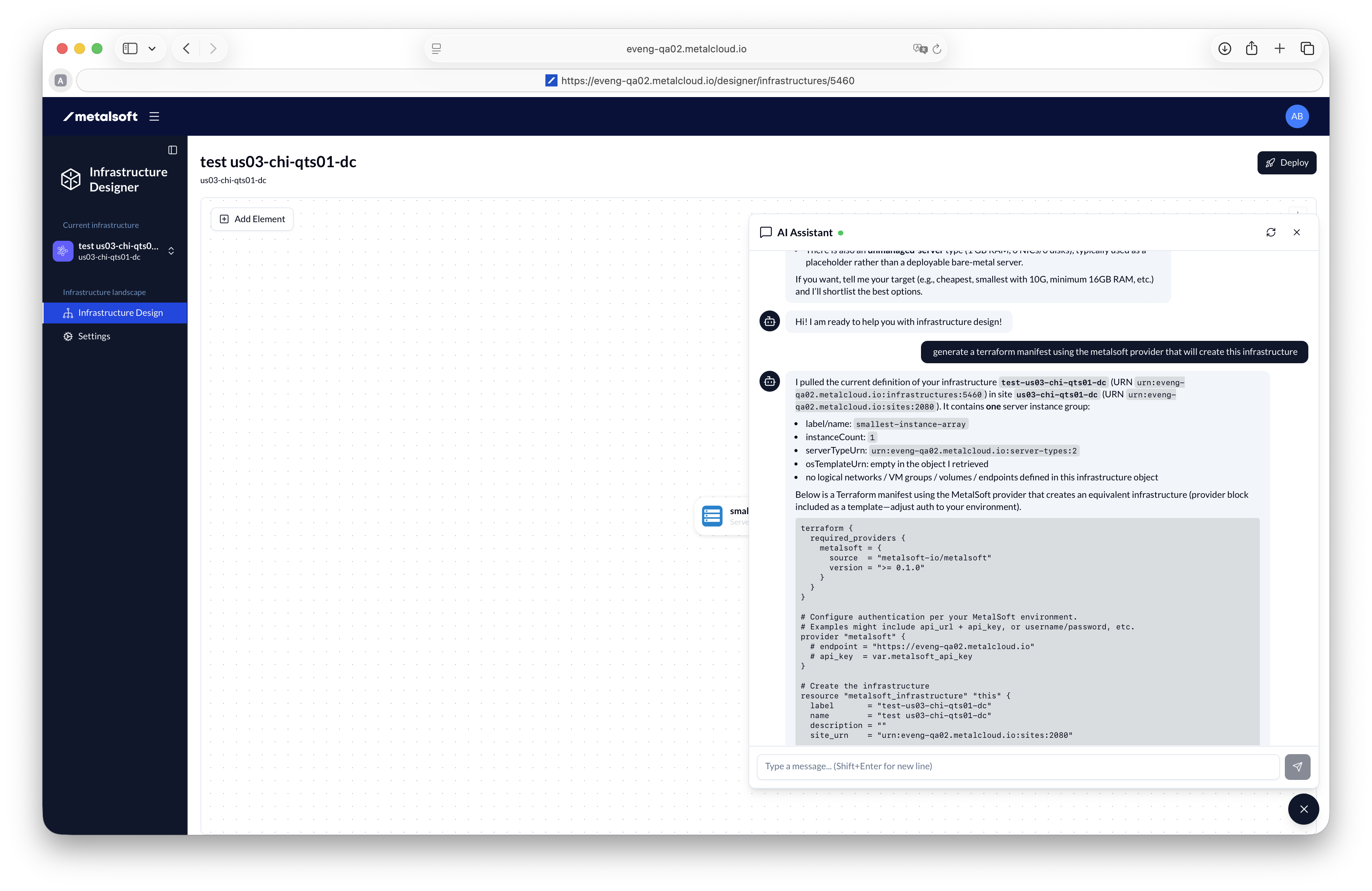Screen dimensions: 1372x891
Task: Click the server instance node icon
Action: (712, 516)
